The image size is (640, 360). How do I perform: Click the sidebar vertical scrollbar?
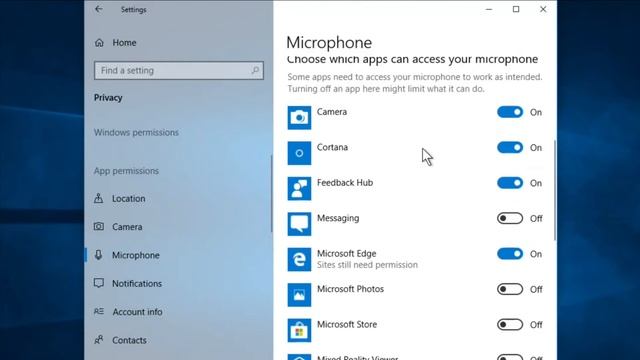pos(271,193)
